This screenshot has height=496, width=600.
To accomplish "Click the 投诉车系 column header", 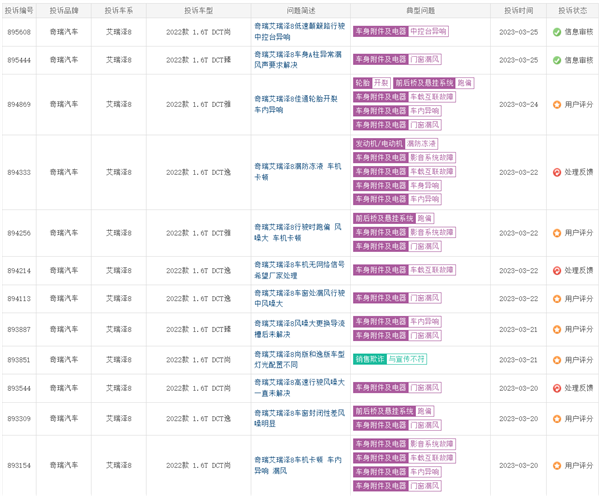I will tap(119, 11).
